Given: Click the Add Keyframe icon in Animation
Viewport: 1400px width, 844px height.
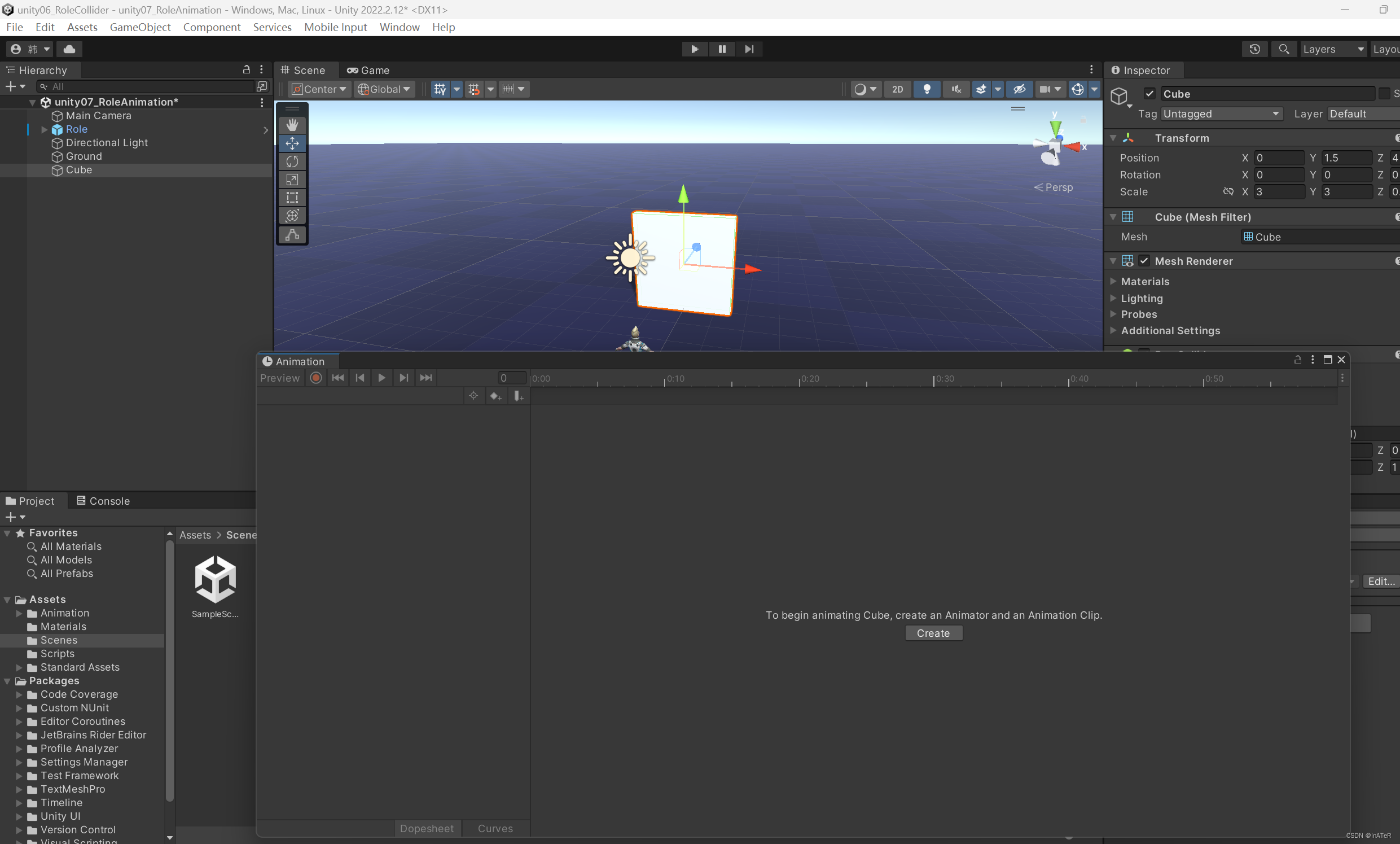Looking at the screenshot, I should (x=495, y=396).
